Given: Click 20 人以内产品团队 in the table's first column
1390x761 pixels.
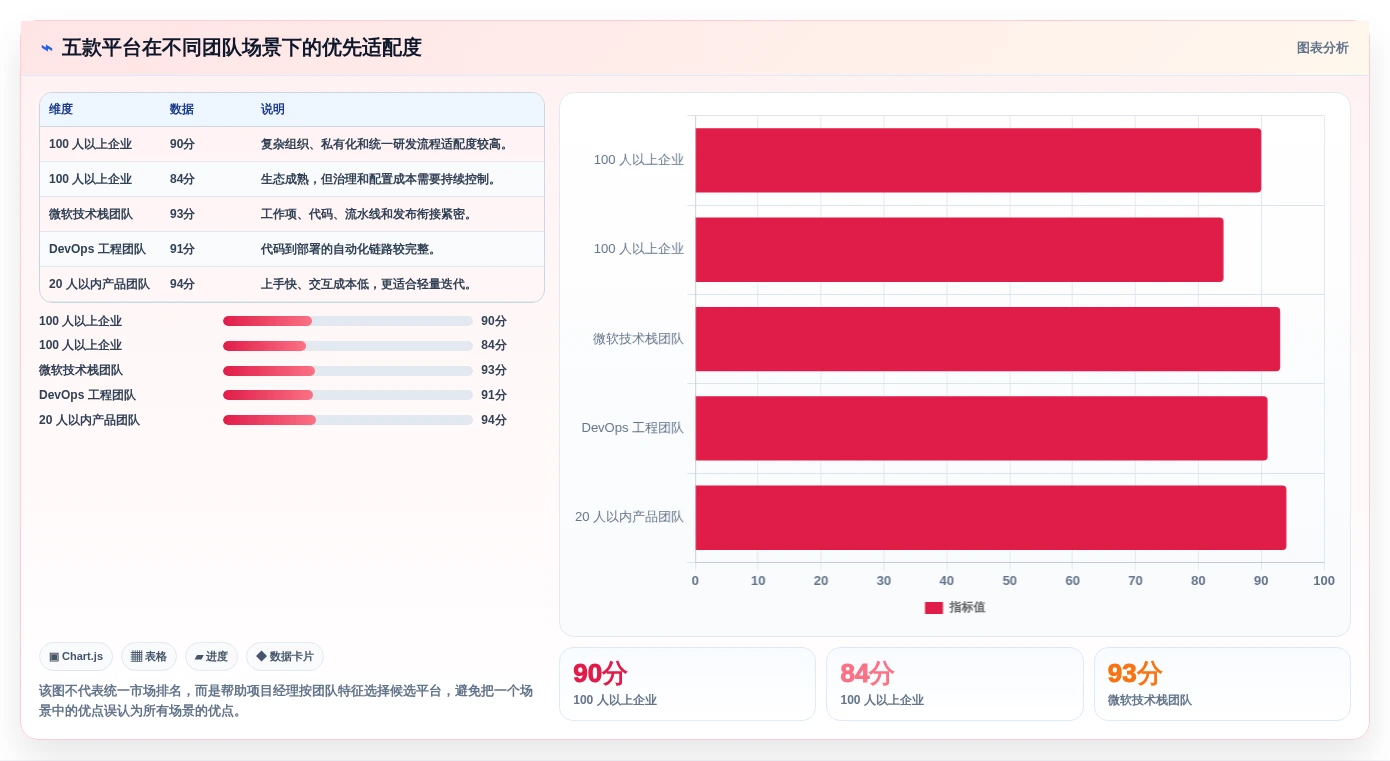Looking at the screenshot, I should [99, 285].
